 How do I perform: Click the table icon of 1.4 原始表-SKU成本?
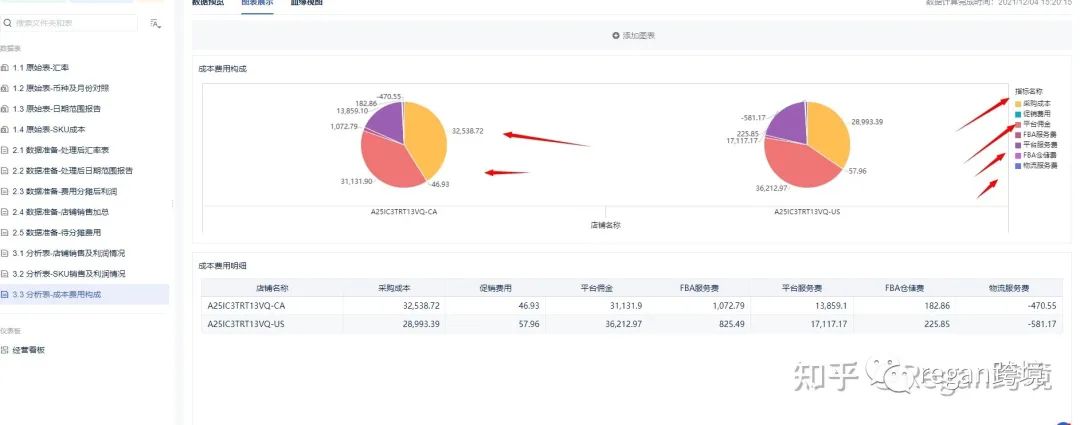5,129
